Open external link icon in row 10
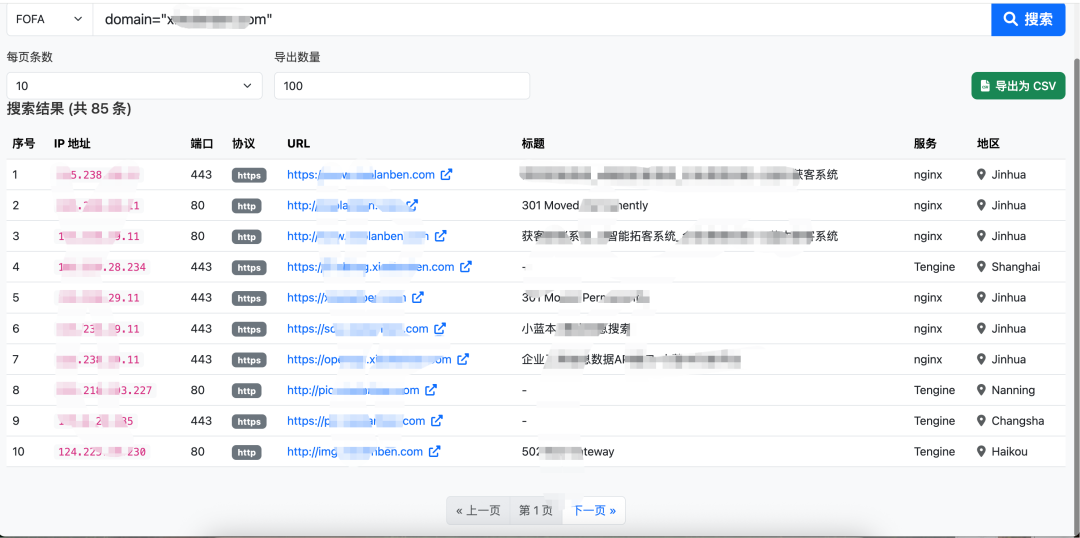This screenshot has height=538, width=1080. pyautogui.click(x=435, y=452)
